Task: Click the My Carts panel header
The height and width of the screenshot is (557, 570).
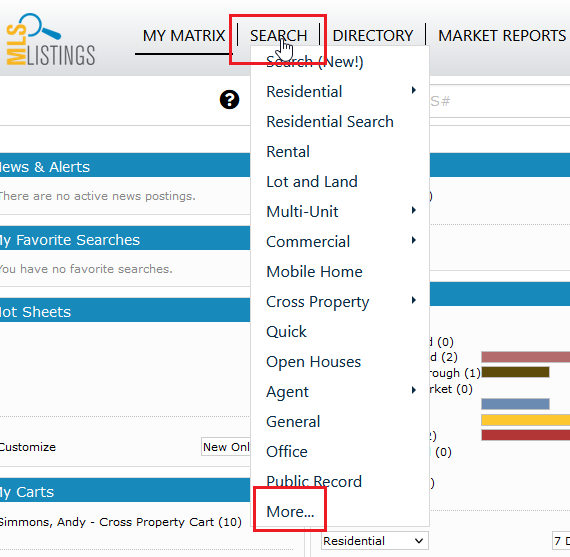Action: click(125, 490)
